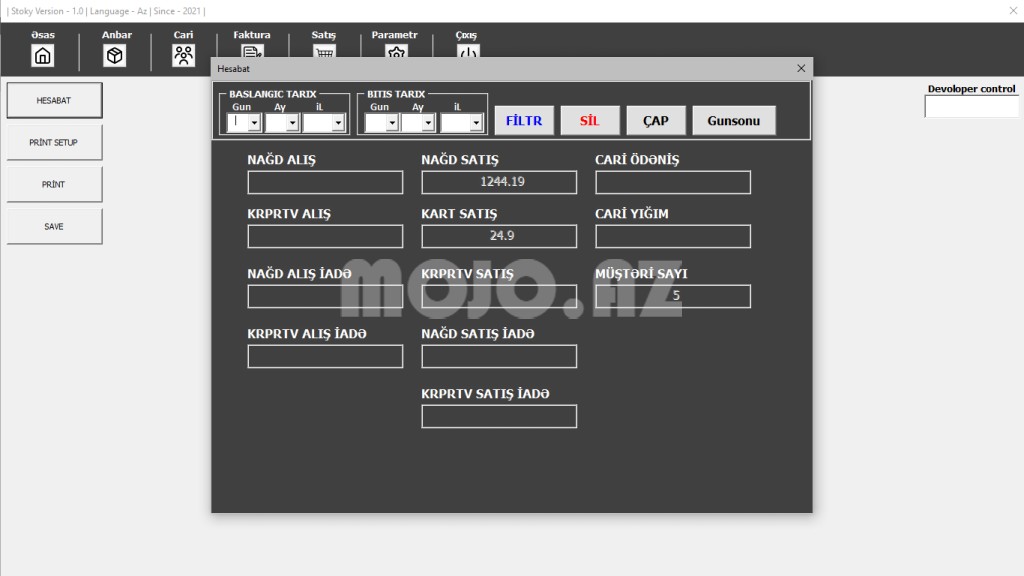Open the Cari customers icon
The height and width of the screenshot is (576, 1024).
pyautogui.click(x=184, y=56)
